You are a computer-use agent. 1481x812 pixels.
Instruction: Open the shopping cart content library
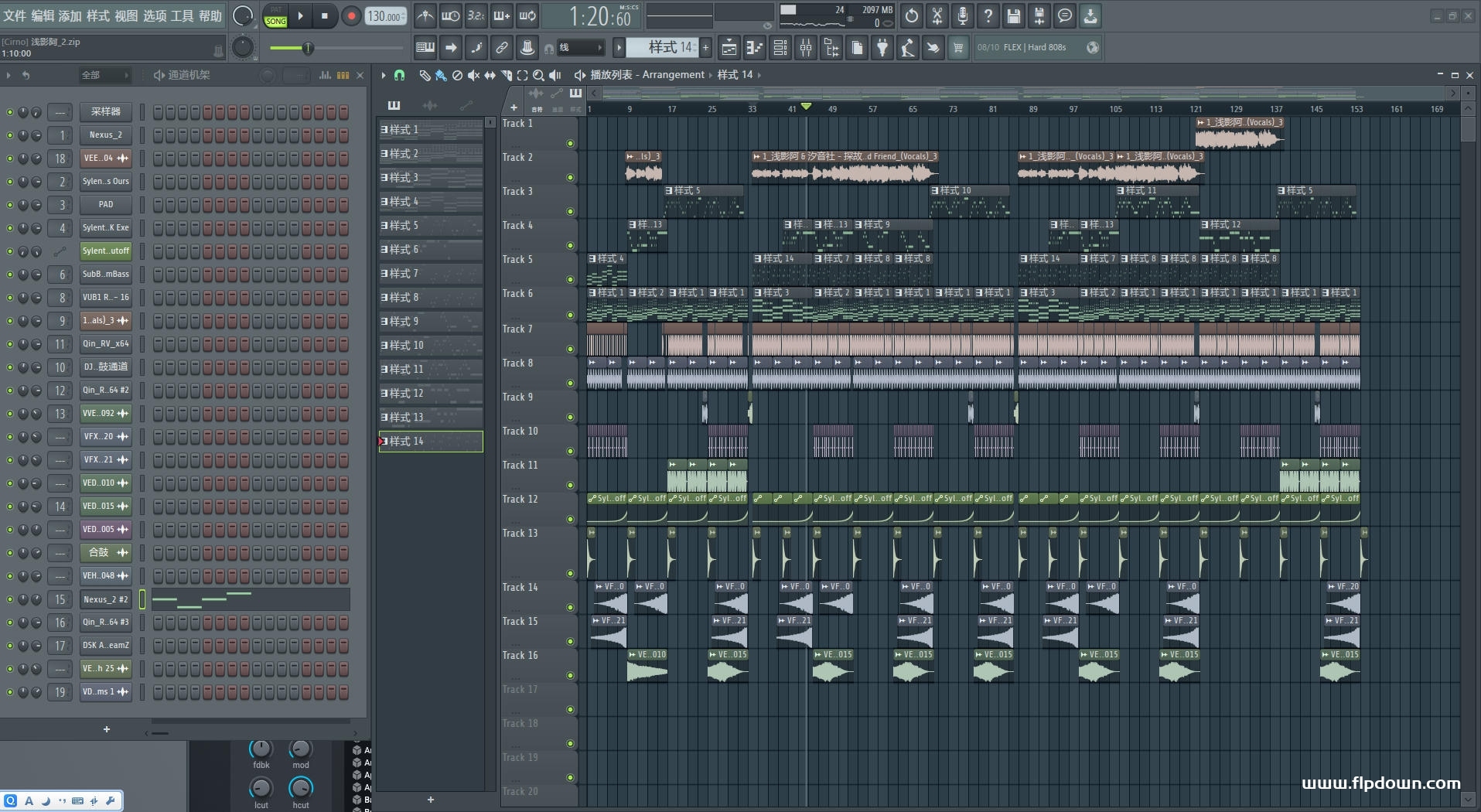(958, 48)
